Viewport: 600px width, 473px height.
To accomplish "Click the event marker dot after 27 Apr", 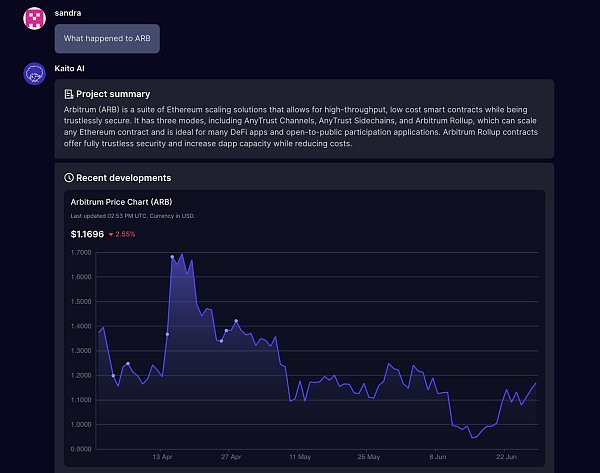I will (x=236, y=321).
